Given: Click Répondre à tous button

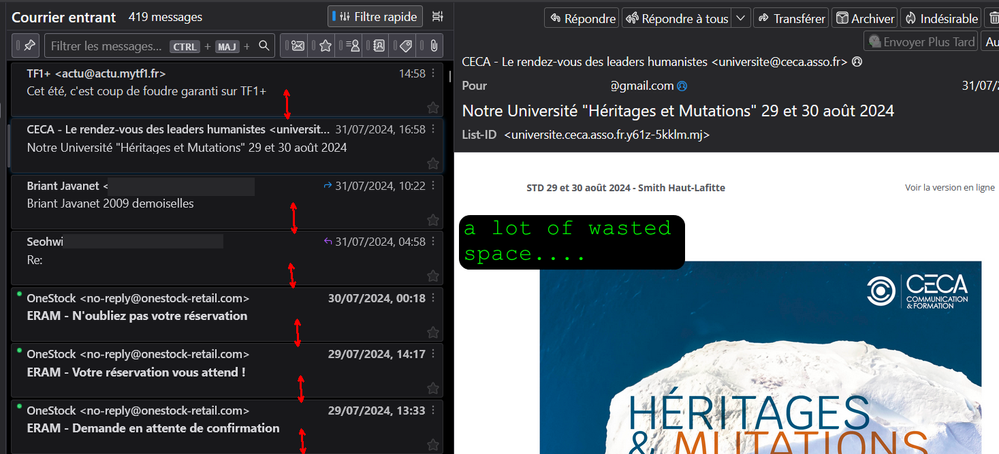Looking at the screenshot, I should tap(676, 18).
